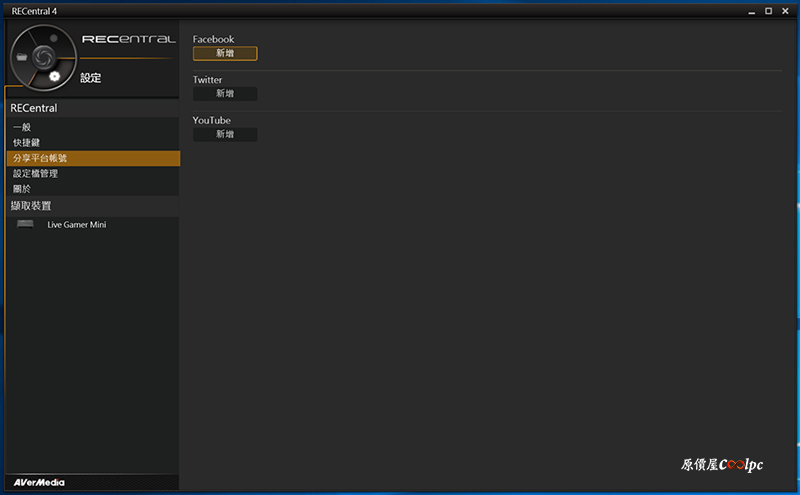Click the Facebook label
The height and width of the screenshot is (495, 800).
(x=213, y=39)
